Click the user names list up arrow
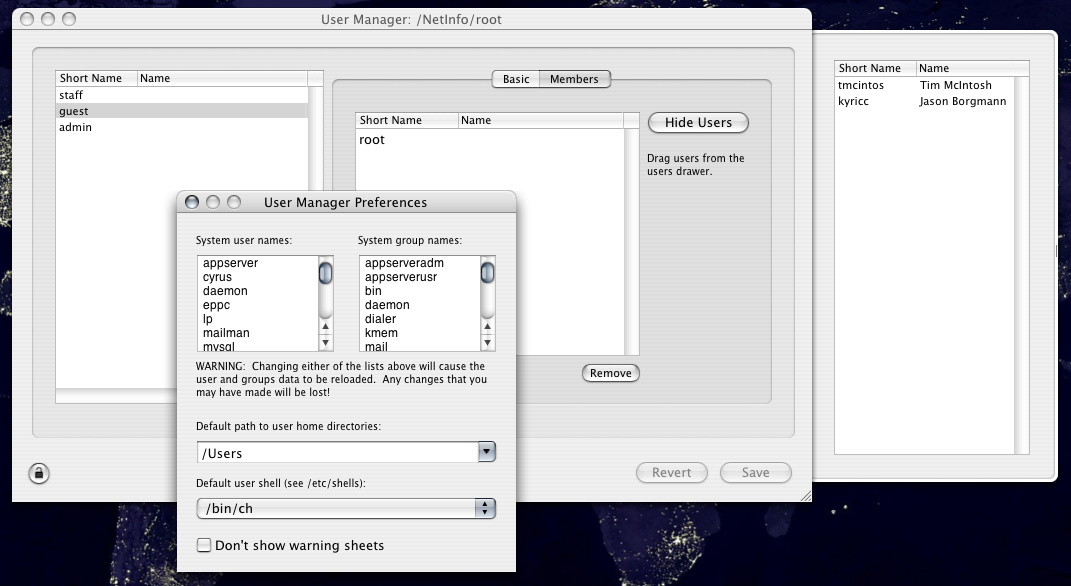The width and height of the screenshot is (1071, 586). point(326,327)
